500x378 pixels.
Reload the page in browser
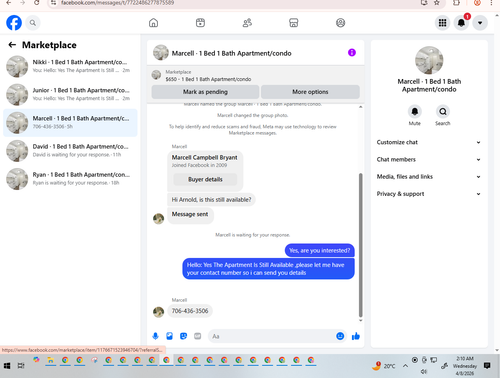pos(37,3)
